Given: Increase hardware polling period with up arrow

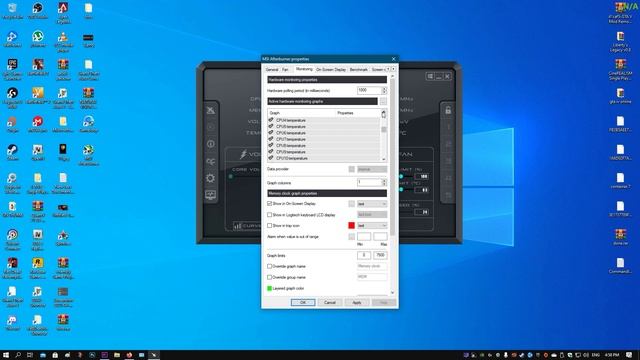Looking at the screenshot, I should pos(384,89).
